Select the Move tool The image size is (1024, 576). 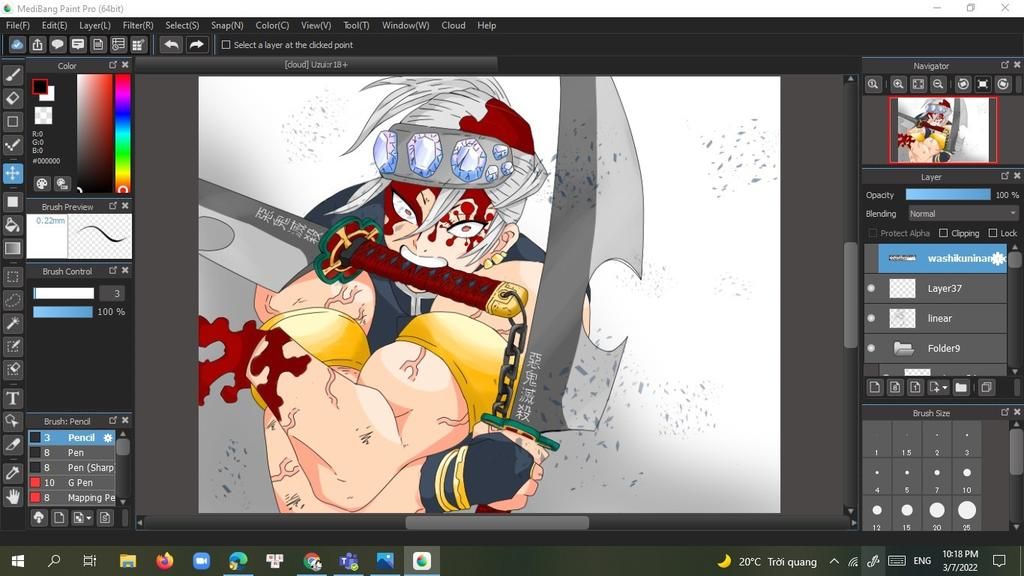[12, 173]
